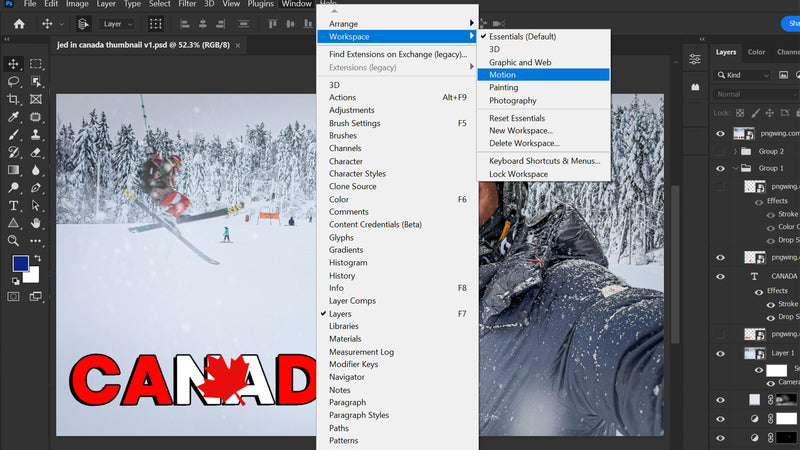Switch to the Color panel tab
Screen dimensions: 800x450
tap(756, 52)
